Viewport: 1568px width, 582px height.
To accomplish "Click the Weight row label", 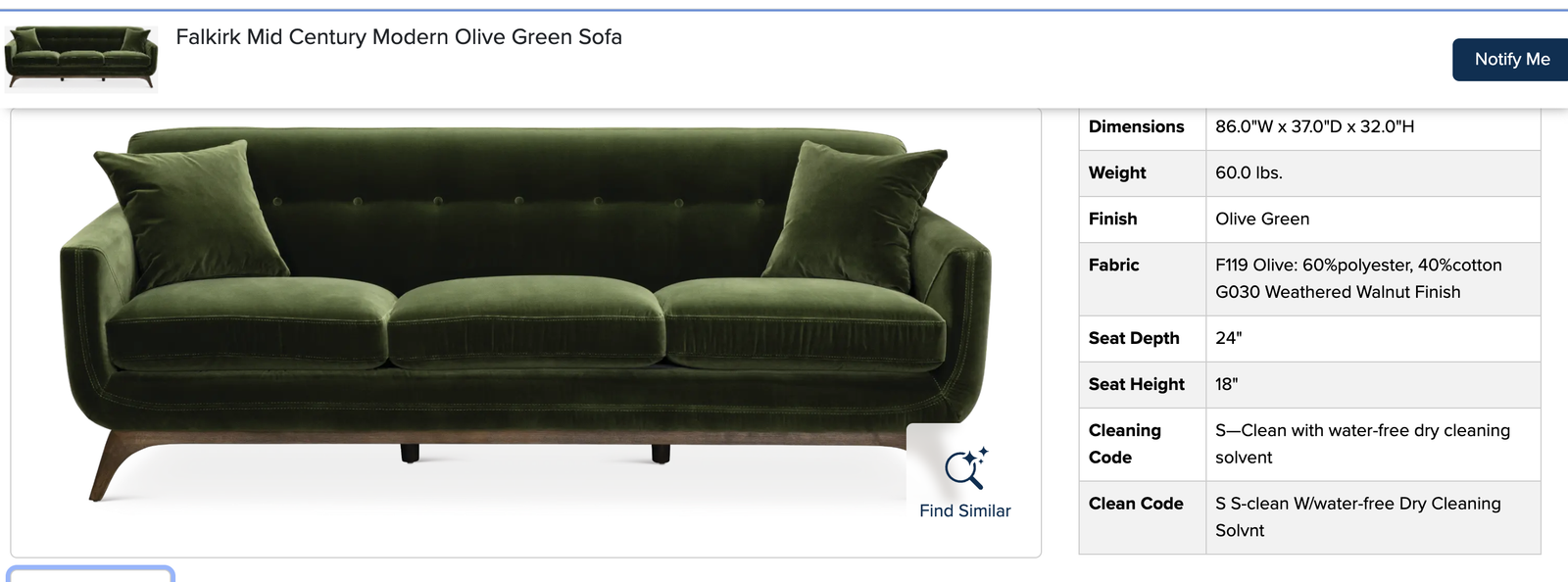I will click(x=1117, y=172).
